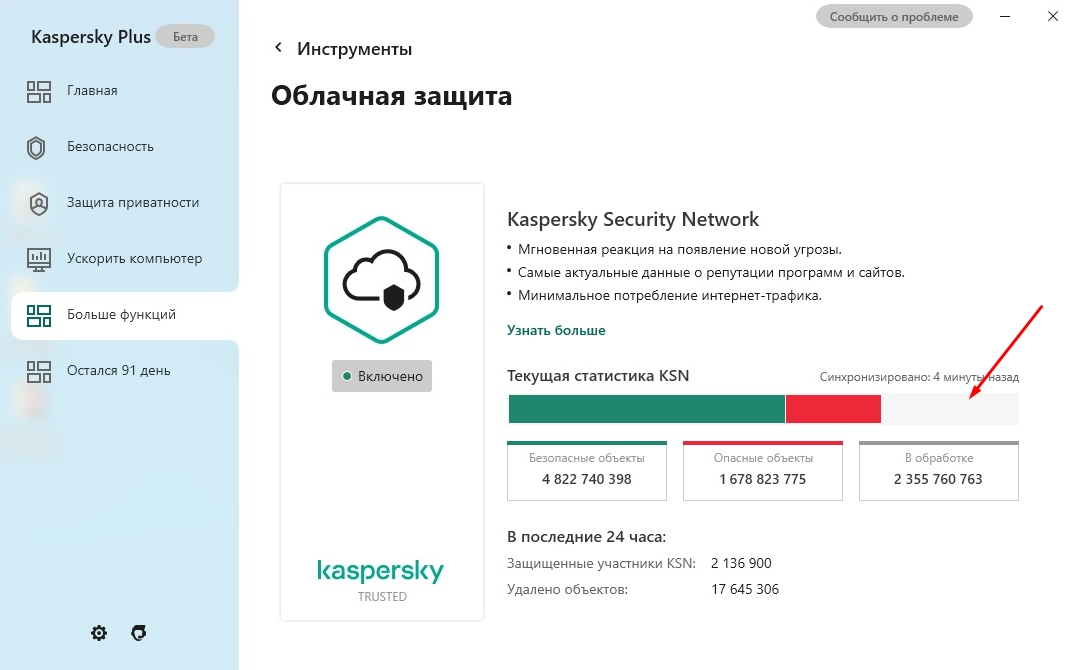
Task: Click the Больше функций grid icon
Action: tap(39, 316)
